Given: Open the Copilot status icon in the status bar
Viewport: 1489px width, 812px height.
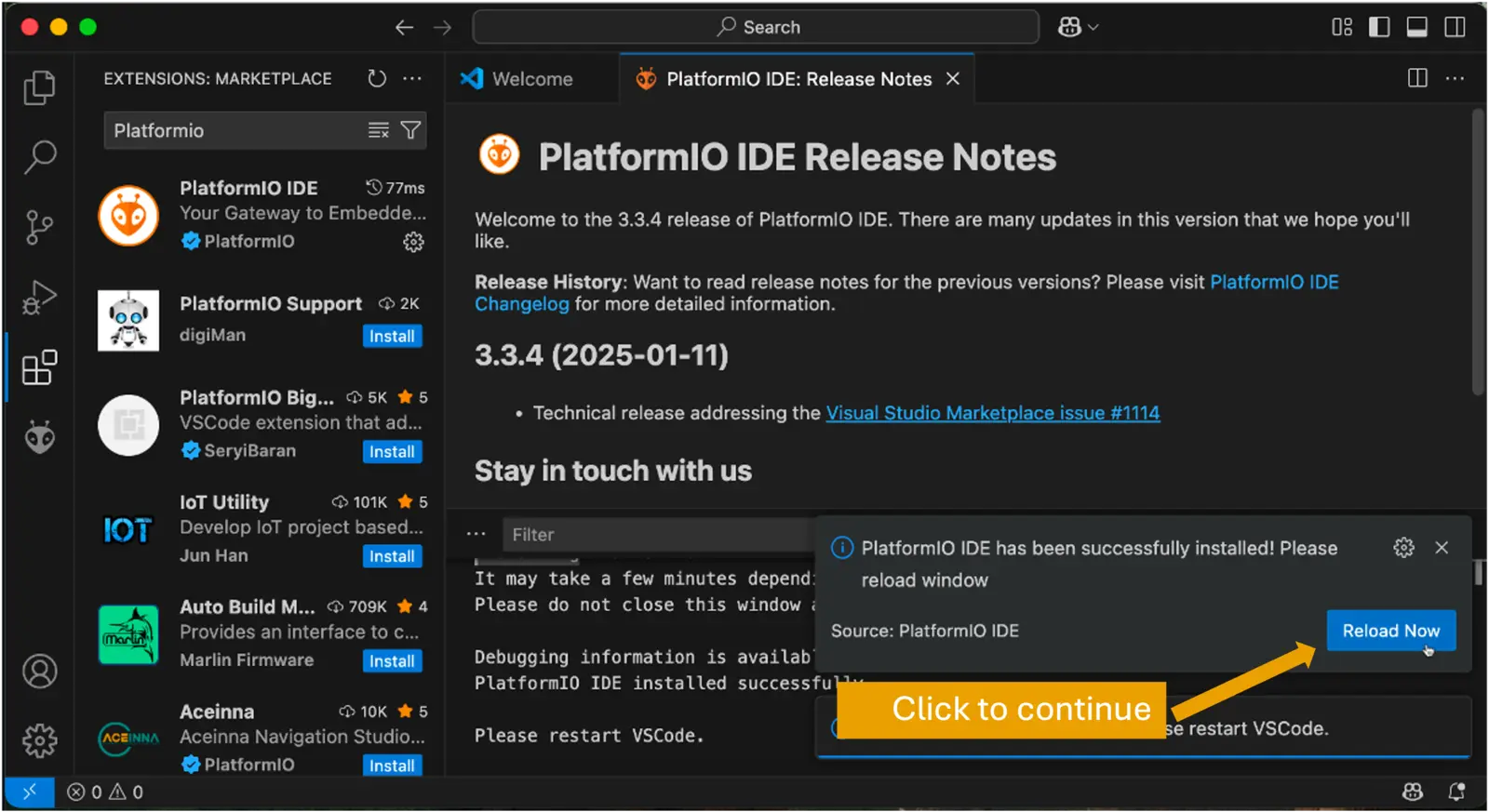Looking at the screenshot, I should tap(1413, 792).
